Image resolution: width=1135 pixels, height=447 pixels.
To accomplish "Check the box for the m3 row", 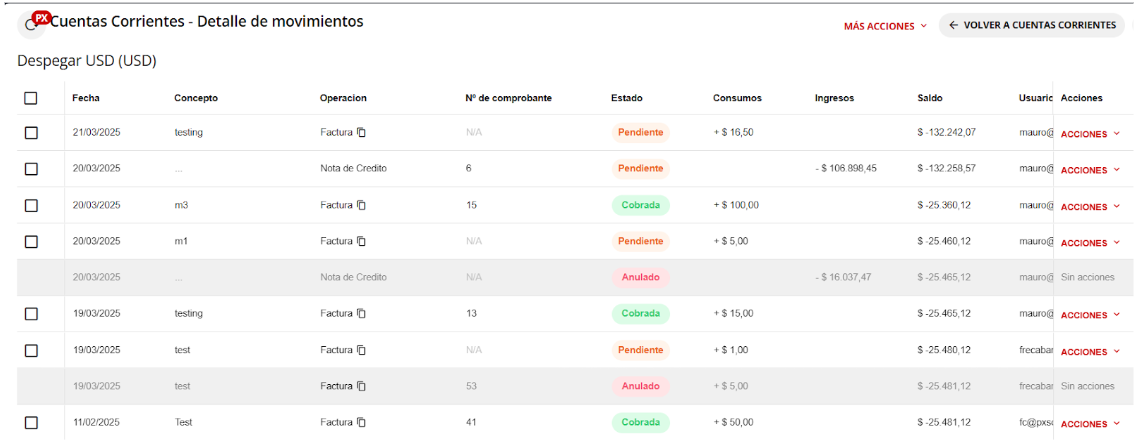I will tap(31, 205).
